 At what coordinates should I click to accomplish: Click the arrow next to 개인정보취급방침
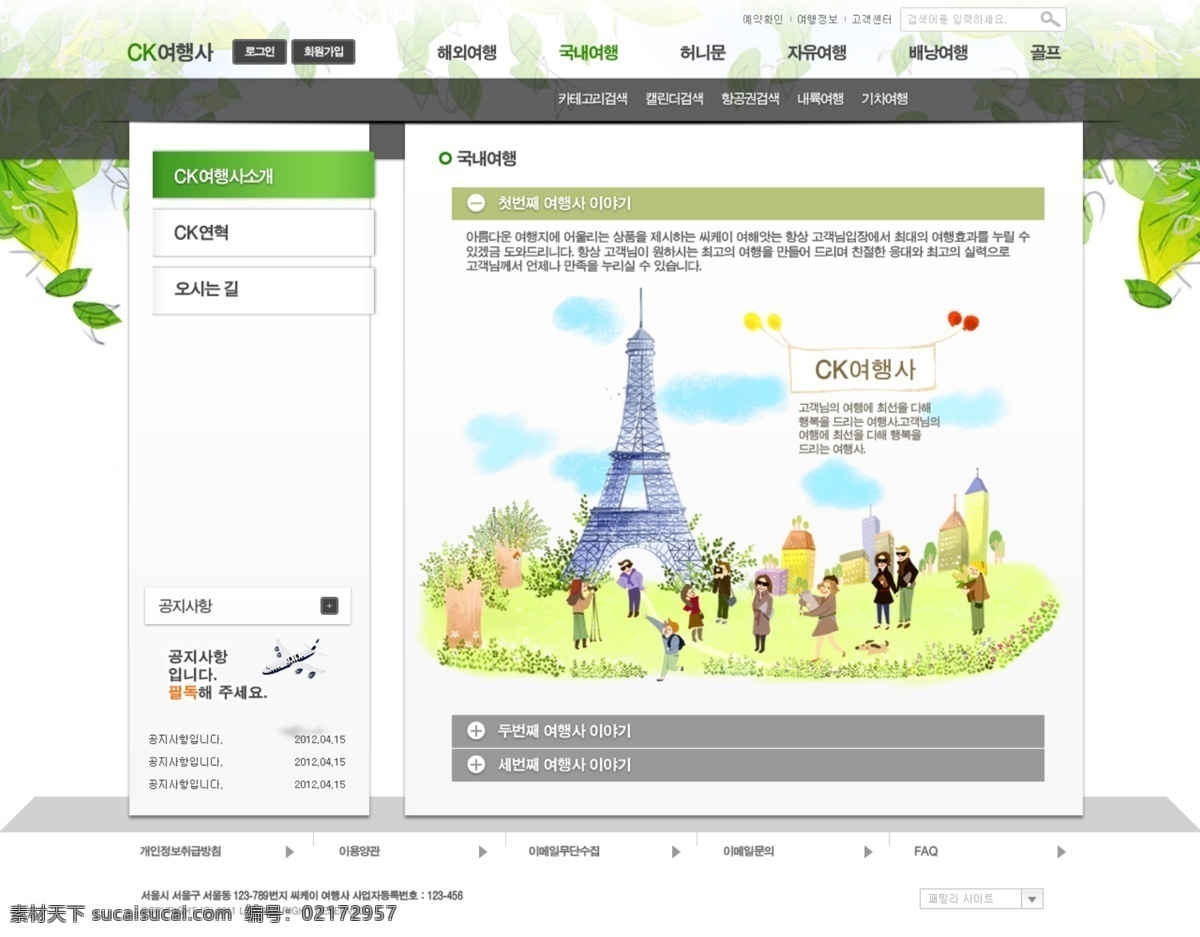coord(290,852)
